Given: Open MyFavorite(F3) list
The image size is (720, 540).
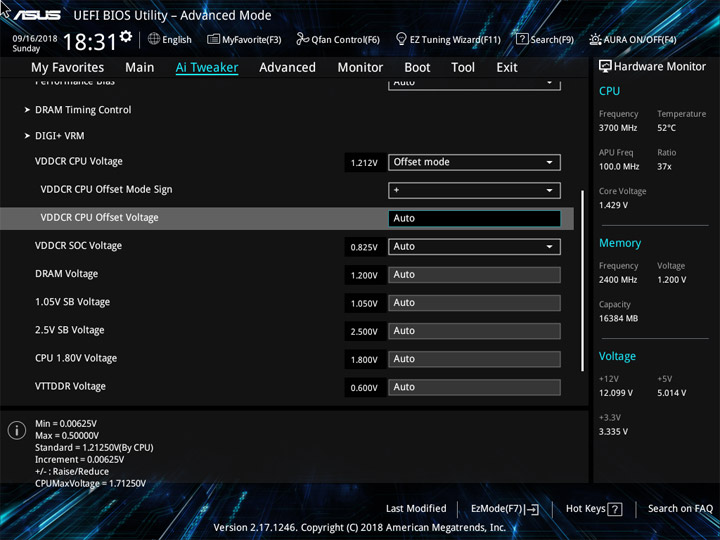Looking at the screenshot, I should pos(244,39).
